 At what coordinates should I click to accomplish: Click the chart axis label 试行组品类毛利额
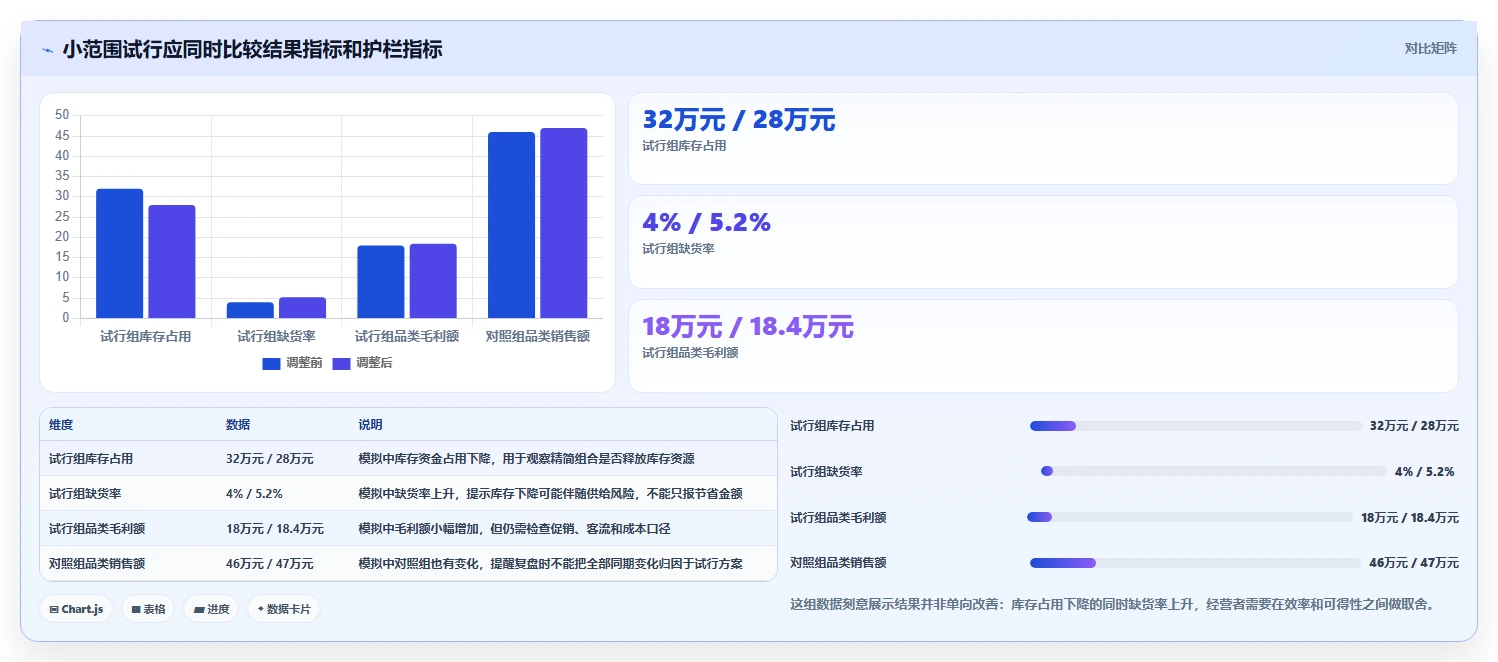pyautogui.click(x=407, y=337)
